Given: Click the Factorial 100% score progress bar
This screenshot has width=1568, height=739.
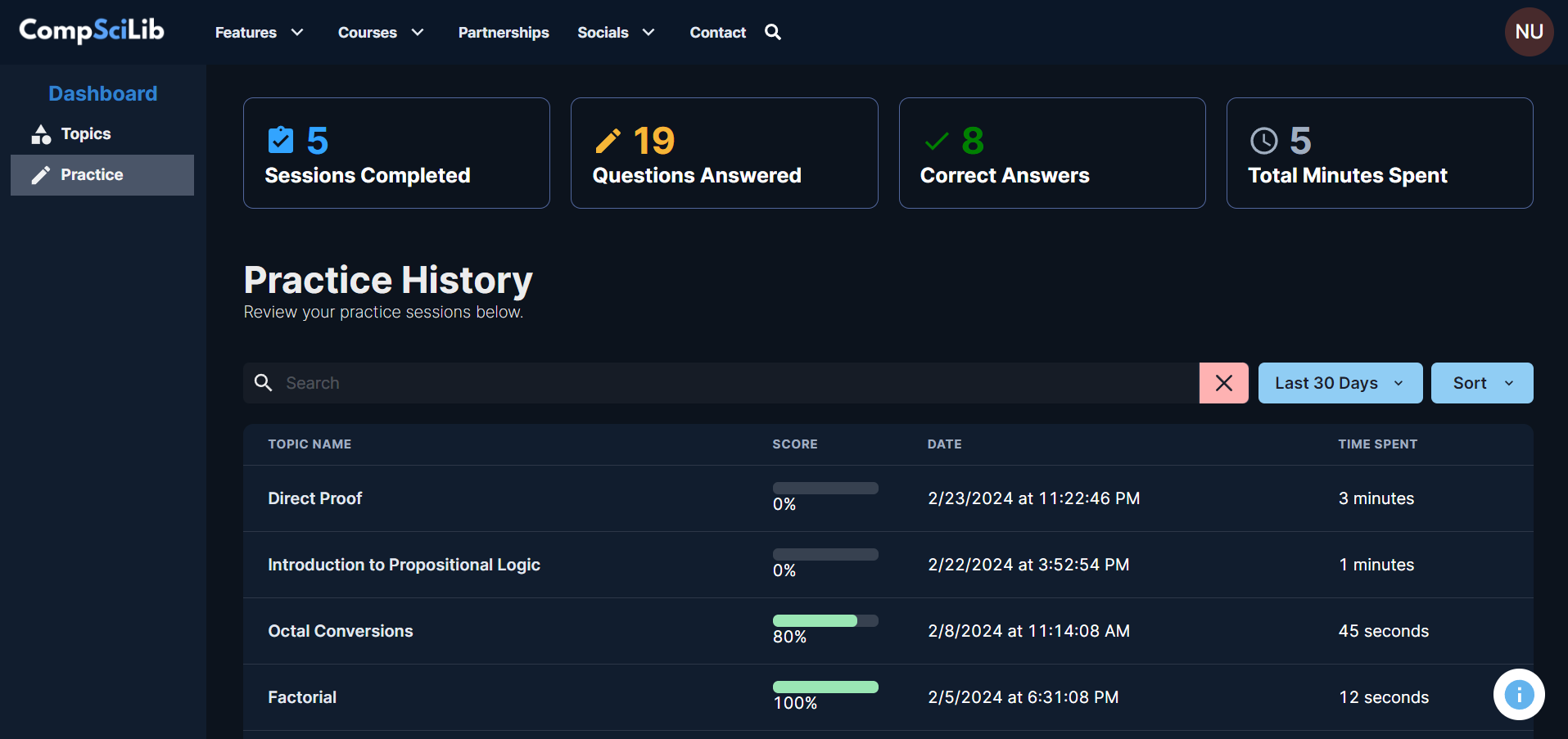Looking at the screenshot, I should (825, 687).
